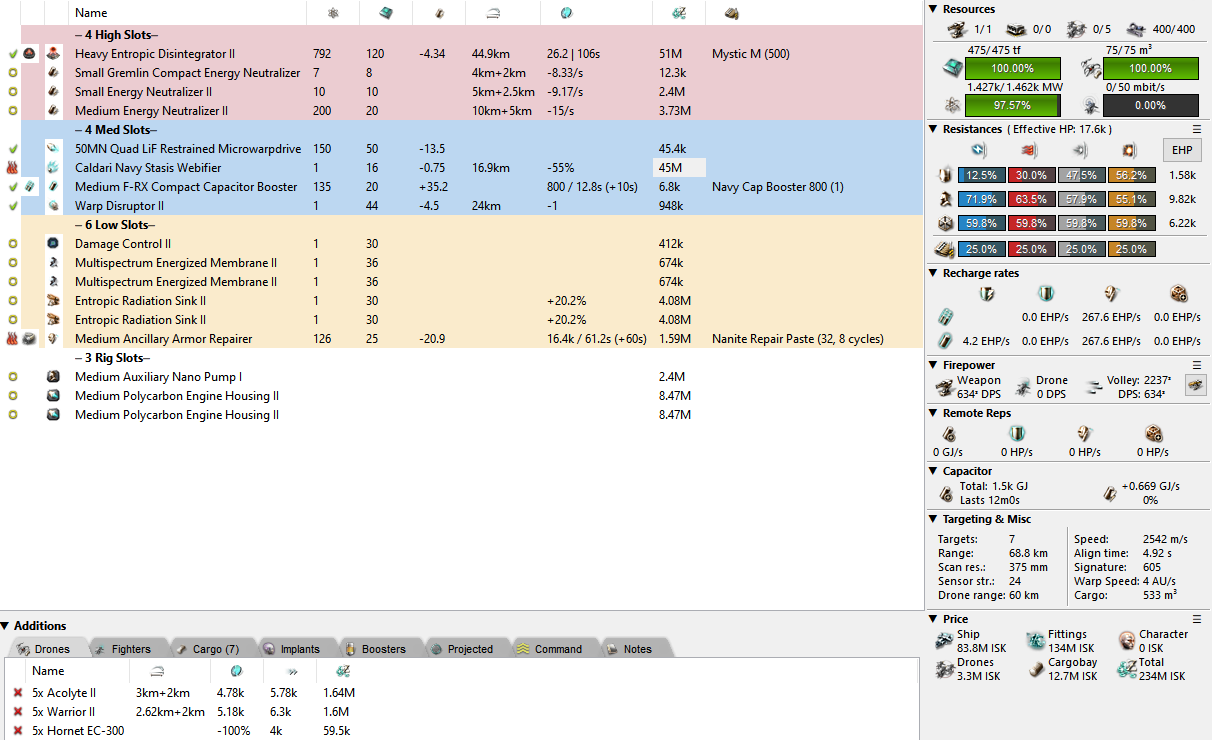Switch to the Cargo (7) tab
Screen dimensions: 1212x740
click(x=208, y=649)
